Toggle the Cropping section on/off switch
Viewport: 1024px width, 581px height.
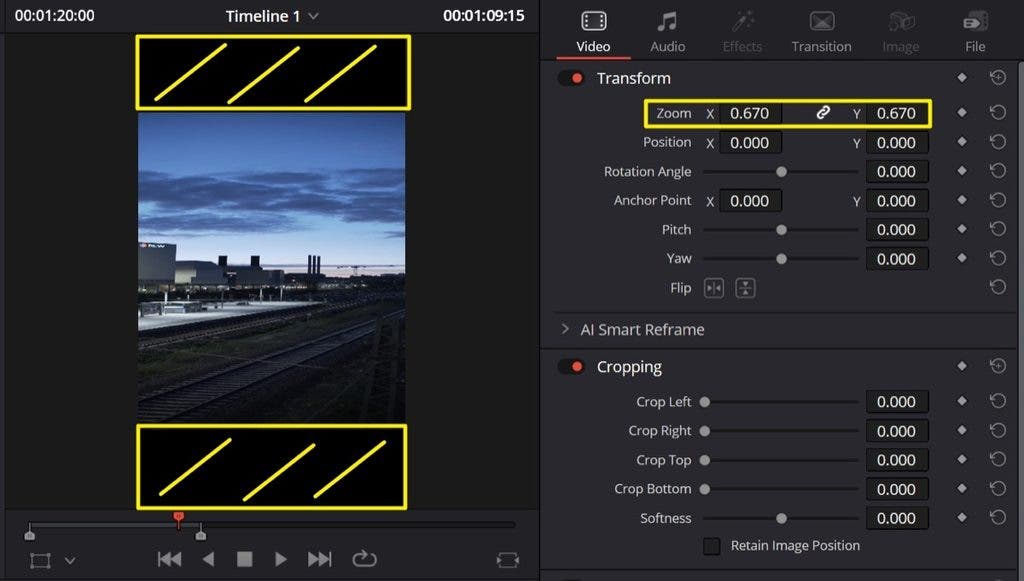click(571, 367)
